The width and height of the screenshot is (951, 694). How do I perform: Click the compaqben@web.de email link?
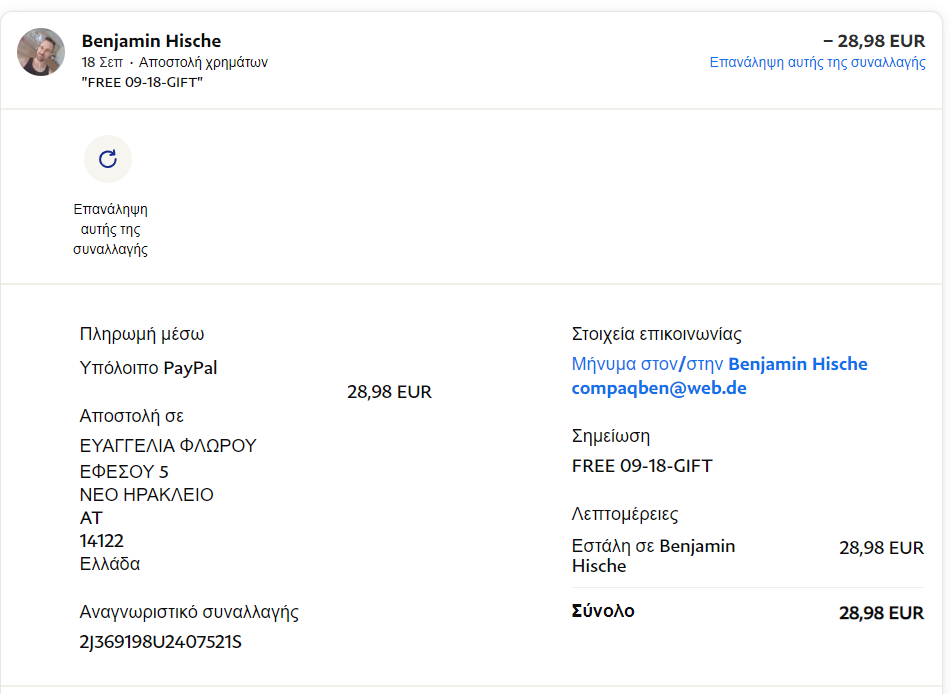659,388
